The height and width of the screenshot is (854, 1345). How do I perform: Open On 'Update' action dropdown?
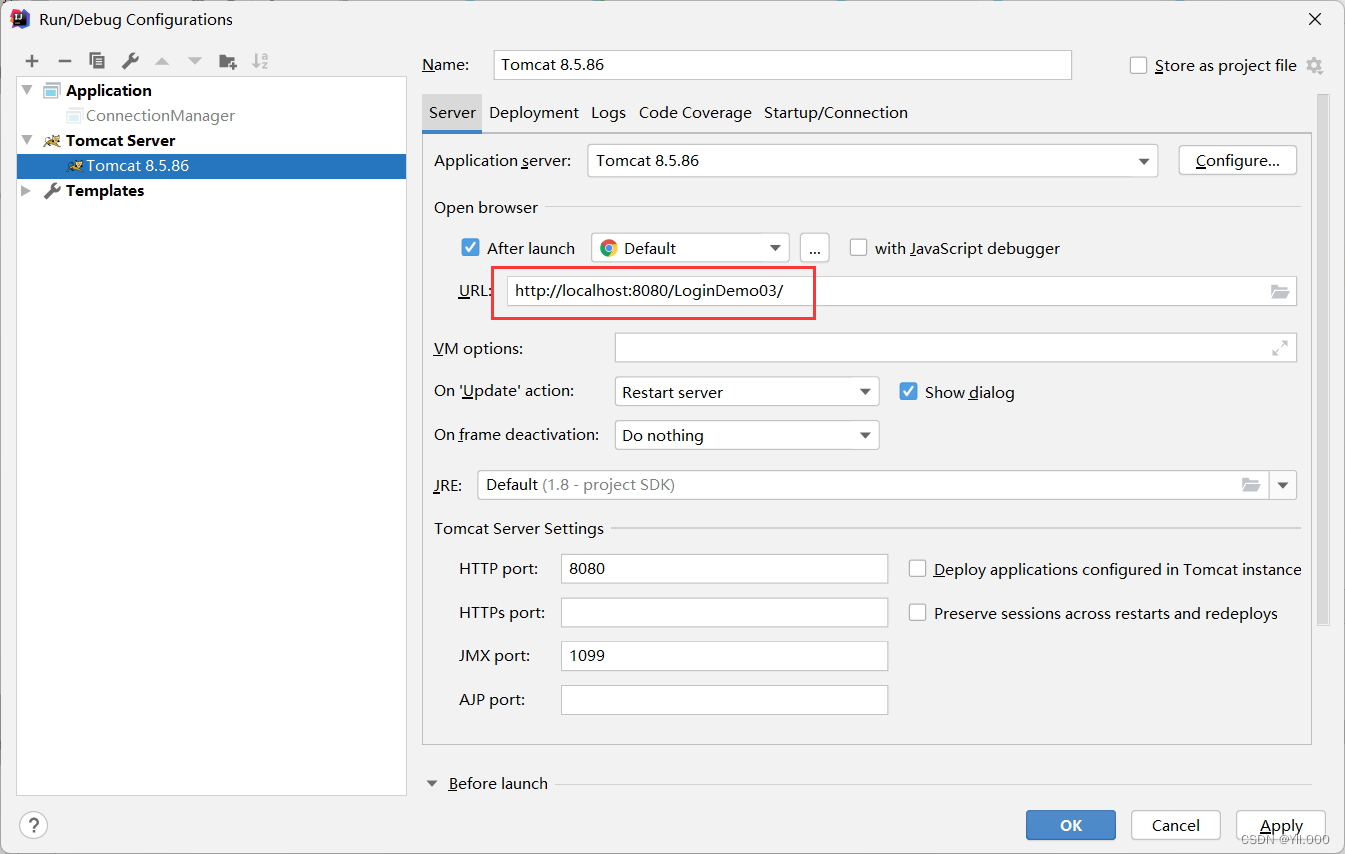click(747, 392)
